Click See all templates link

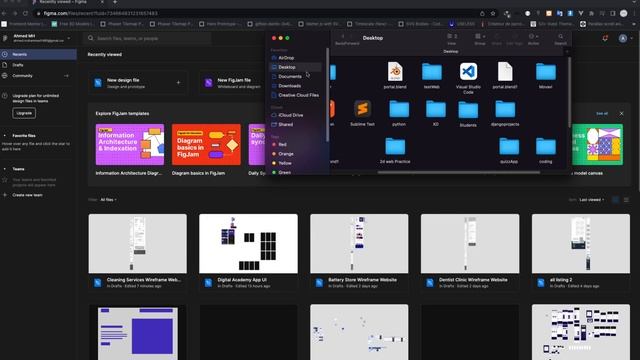[x=602, y=113]
